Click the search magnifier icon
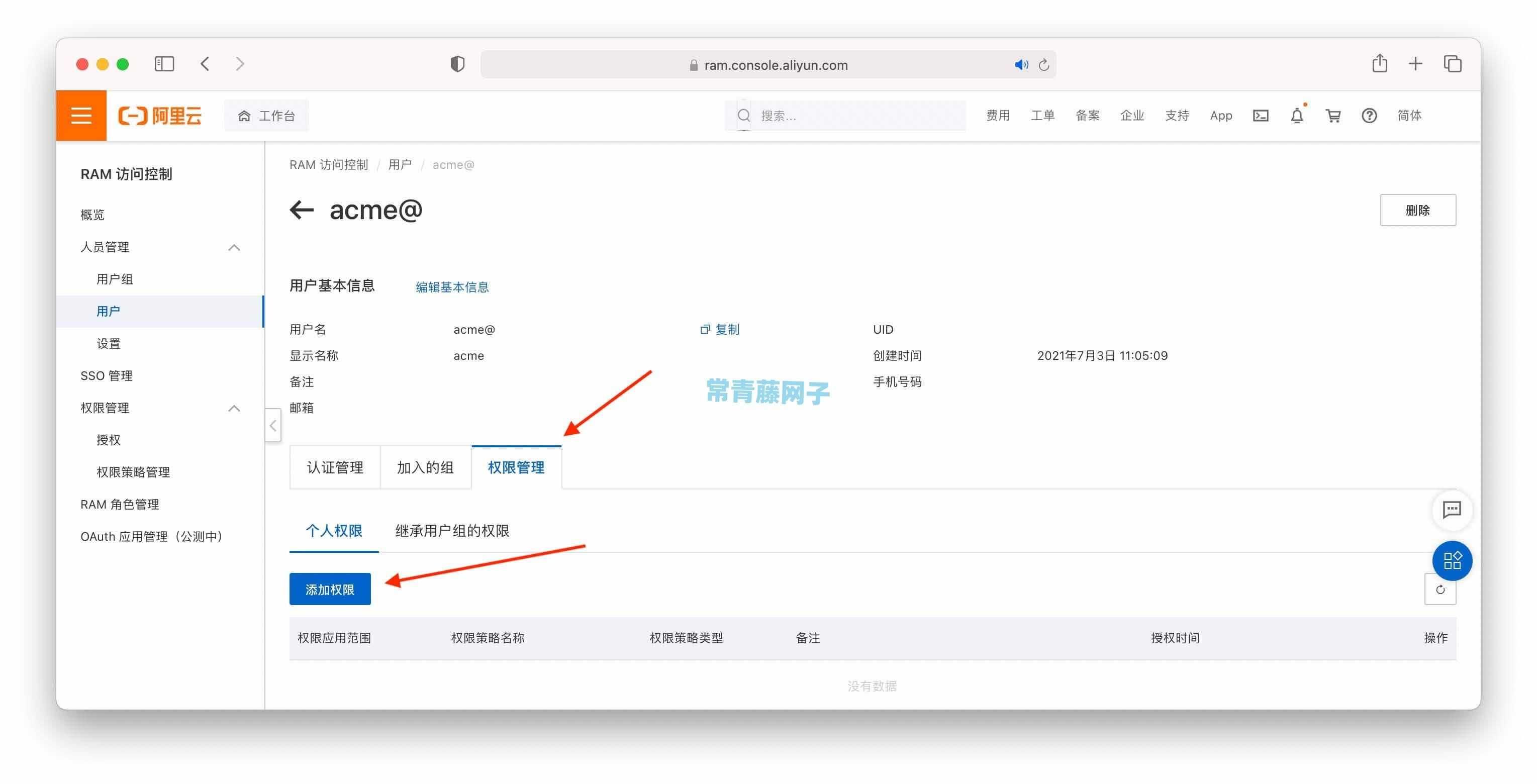 point(743,116)
